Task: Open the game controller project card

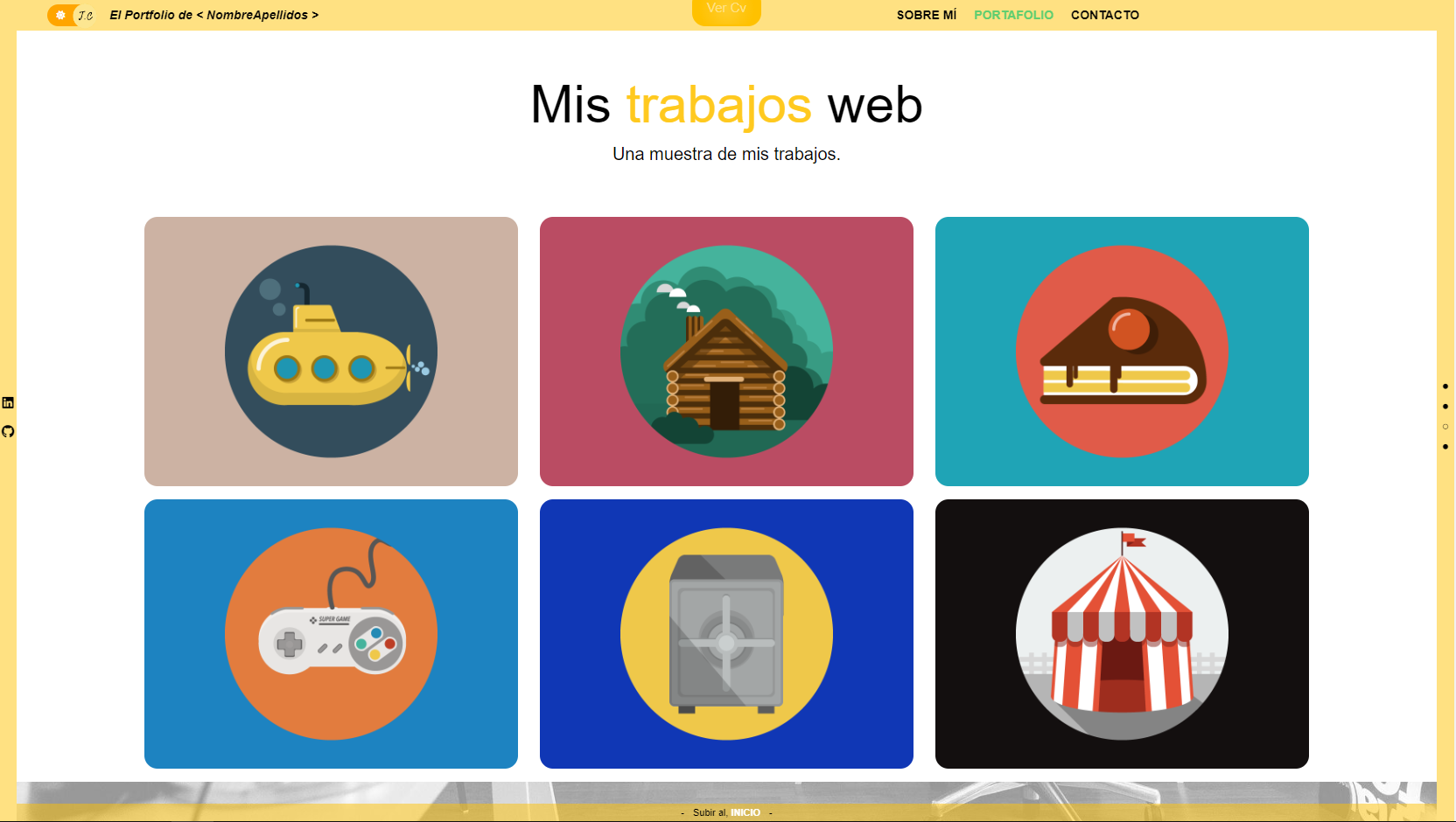Action: click(x=331, y=634)
